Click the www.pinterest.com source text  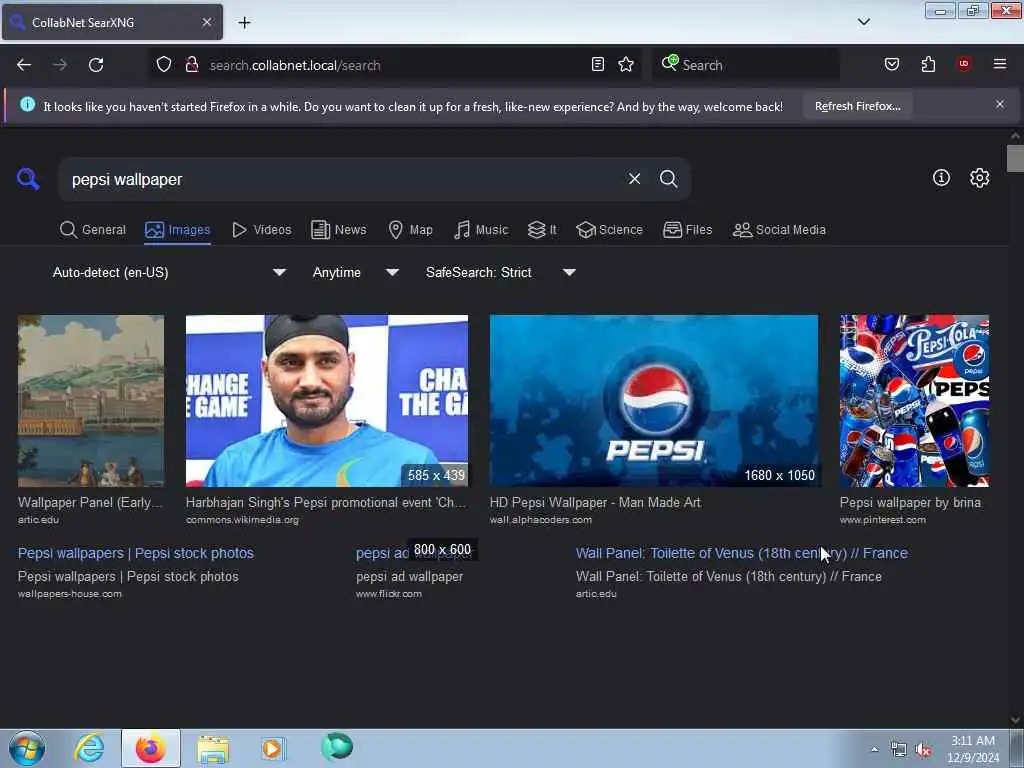[883, 520]
